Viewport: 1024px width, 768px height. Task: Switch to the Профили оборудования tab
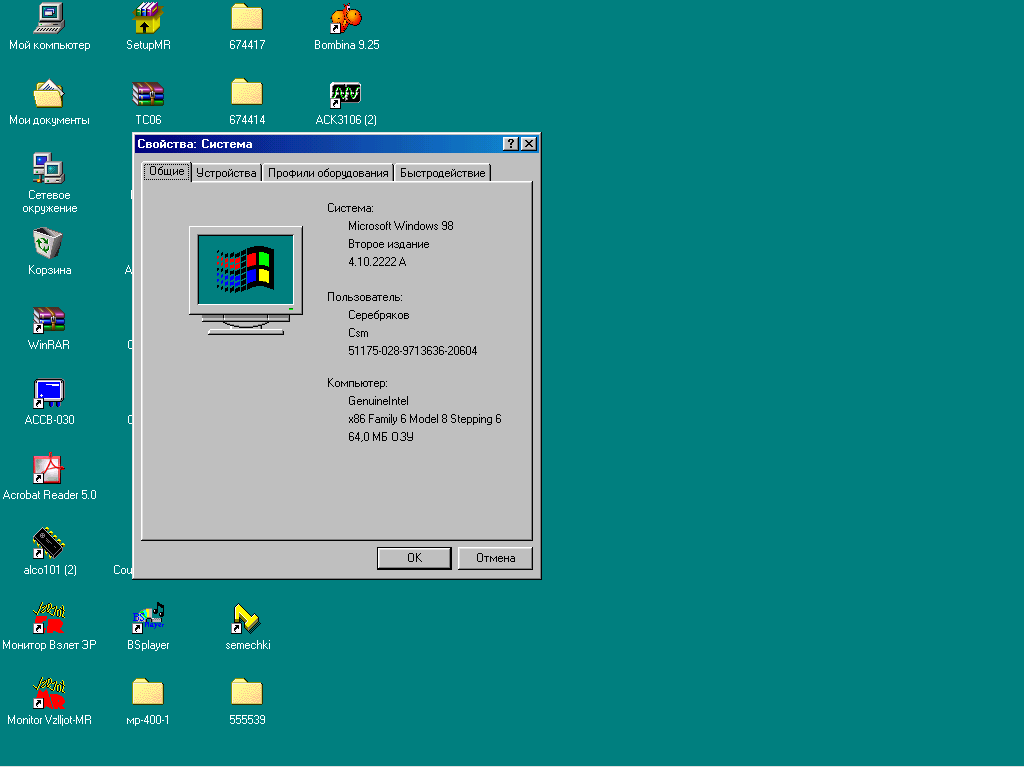click(x=327, y=173)
